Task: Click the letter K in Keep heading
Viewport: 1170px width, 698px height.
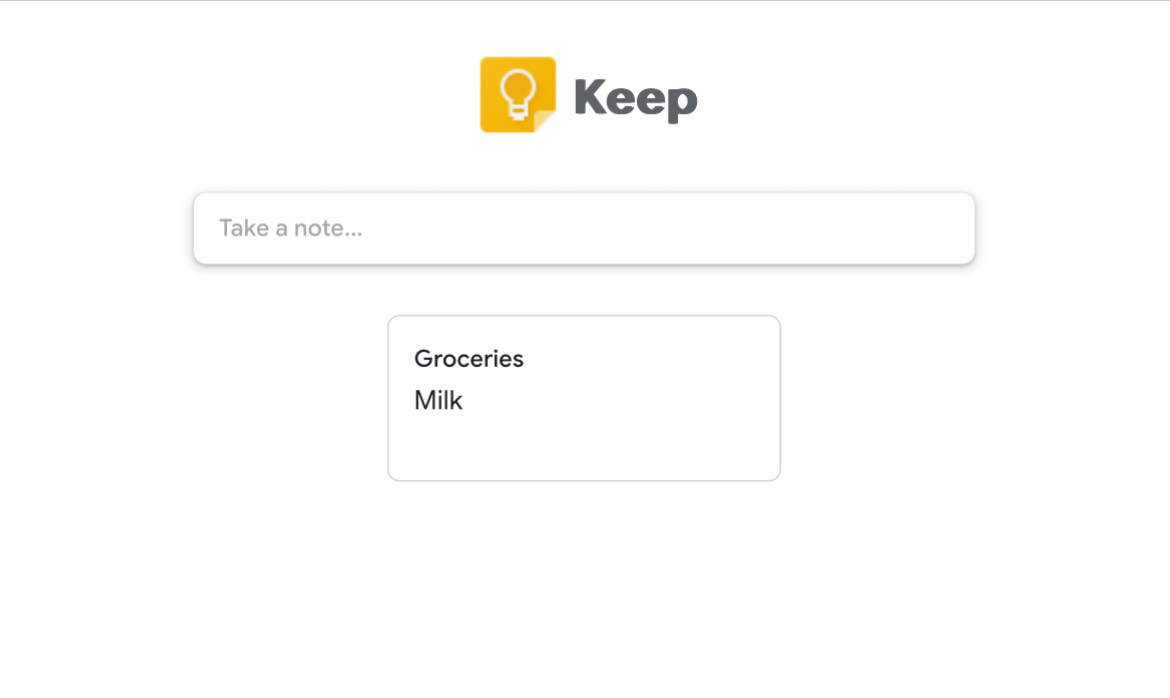Action: pos(589,97)
